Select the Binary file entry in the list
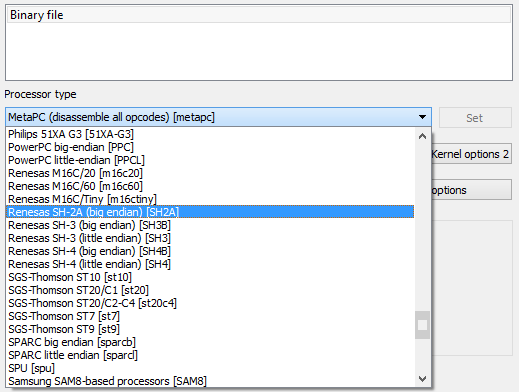Image resolution: width=519 pixels, height=392 pixels. [x=259, y=15]
